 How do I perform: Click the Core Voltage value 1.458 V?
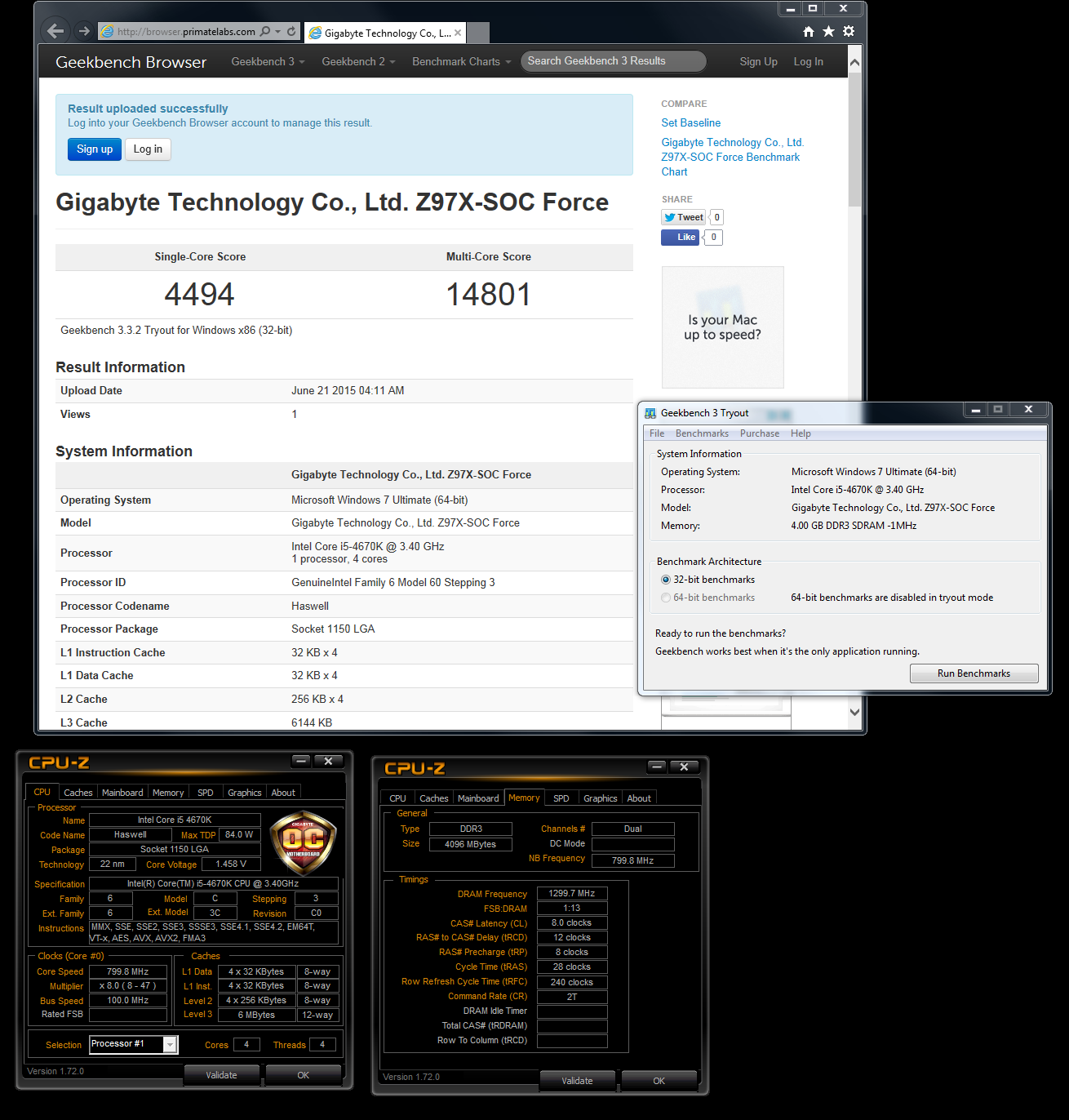(231, 864)
